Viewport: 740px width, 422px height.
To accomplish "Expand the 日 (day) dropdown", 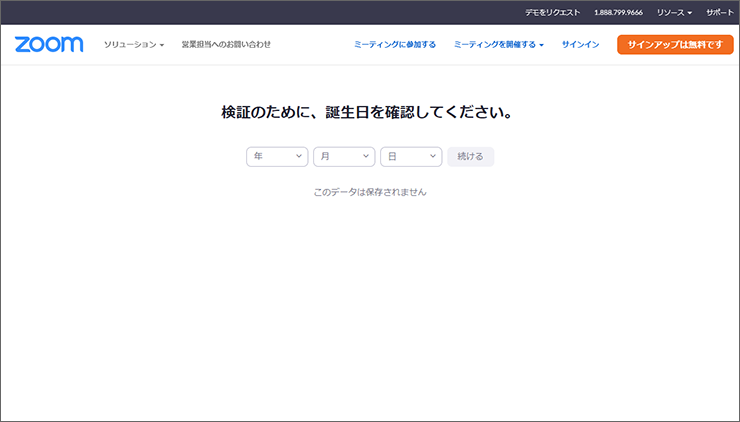I will pyautogui.click(x=411, y=157).
